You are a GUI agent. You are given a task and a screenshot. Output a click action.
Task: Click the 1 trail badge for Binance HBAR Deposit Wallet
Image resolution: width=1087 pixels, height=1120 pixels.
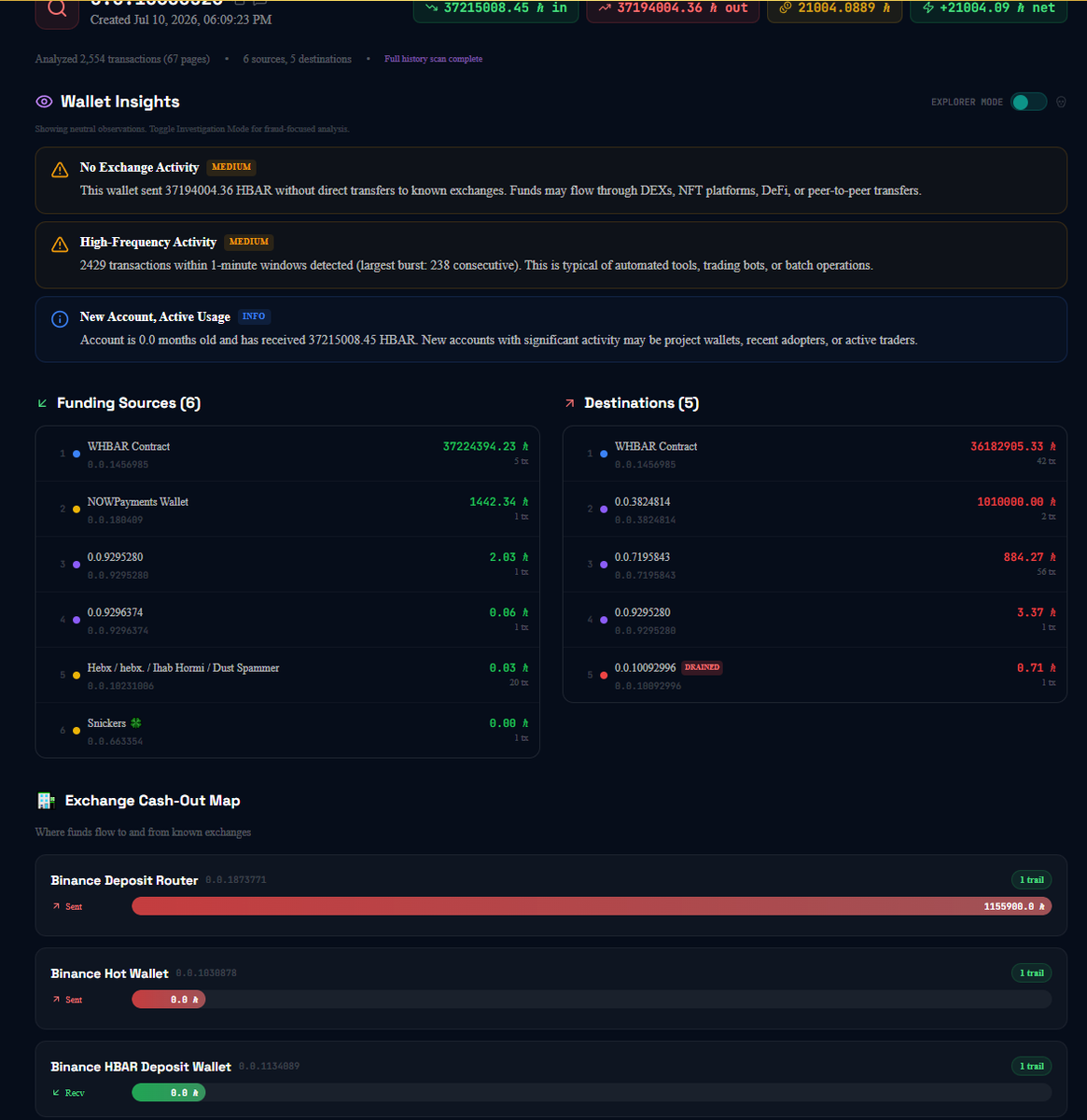pos(1031,1066)
